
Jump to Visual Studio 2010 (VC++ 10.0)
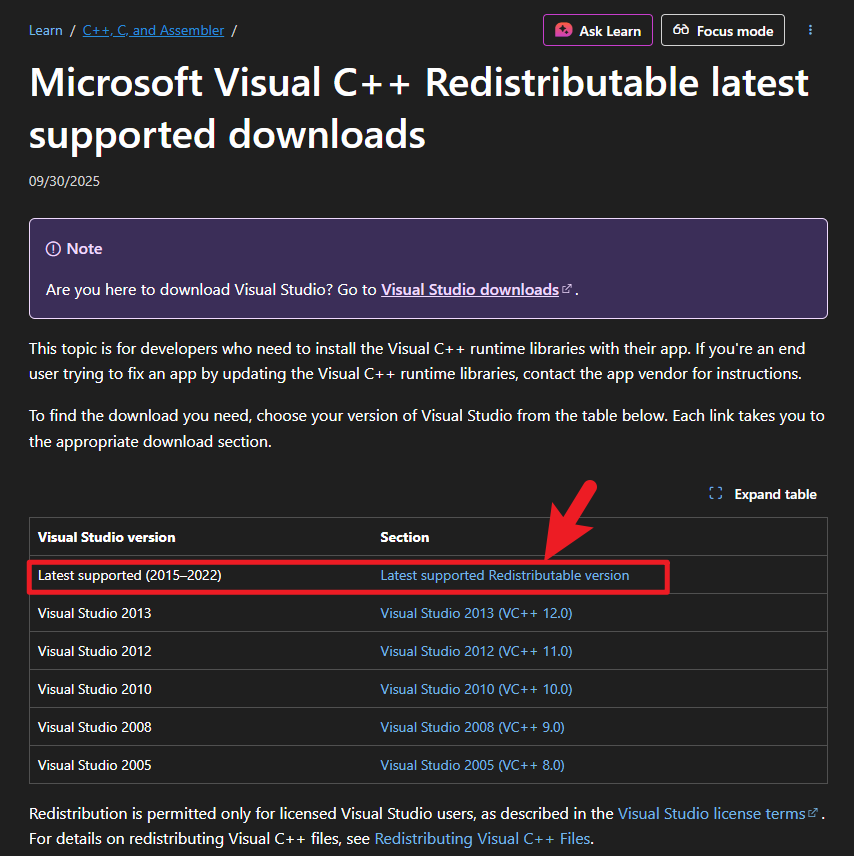(476, 689)
